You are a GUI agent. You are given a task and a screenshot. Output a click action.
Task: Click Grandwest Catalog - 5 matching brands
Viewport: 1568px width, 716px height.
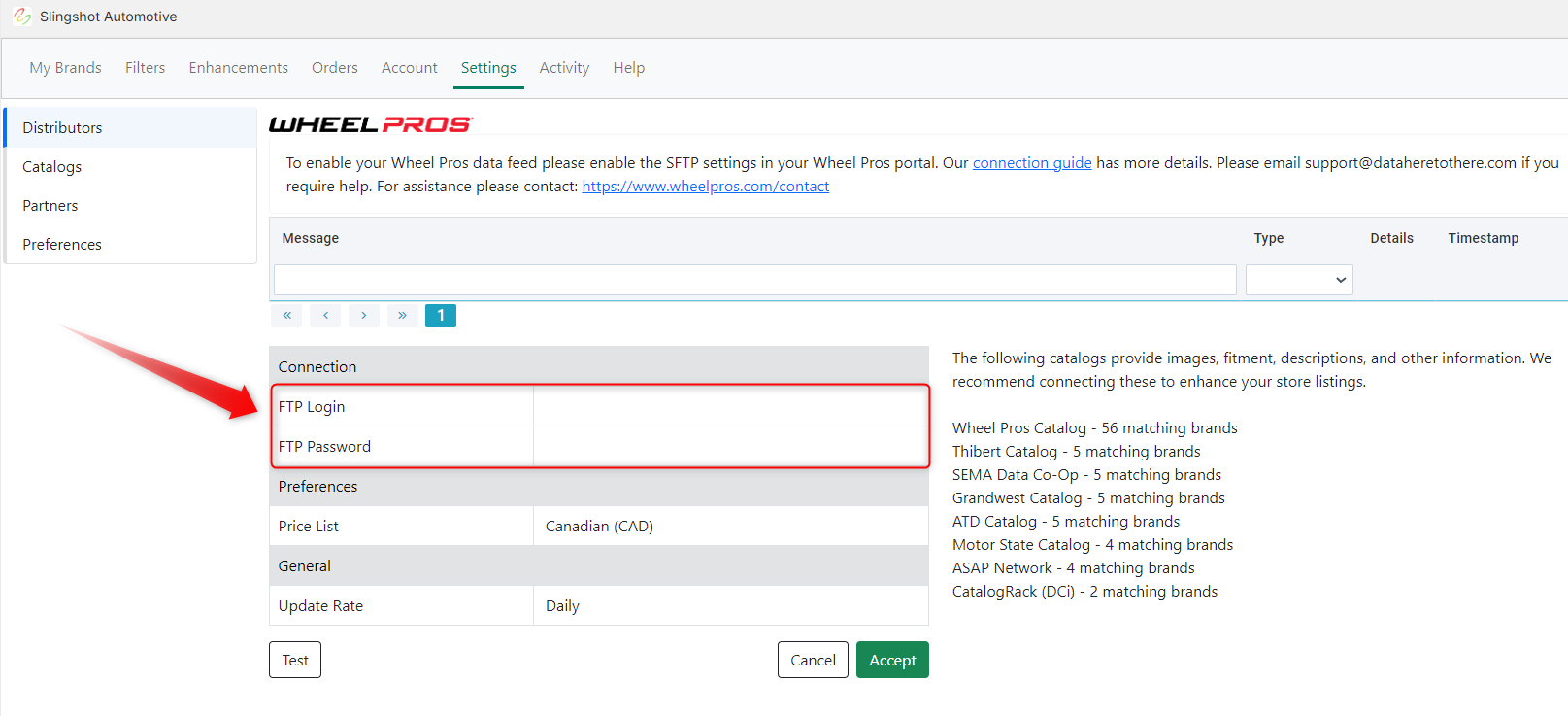pos(1088,498)
